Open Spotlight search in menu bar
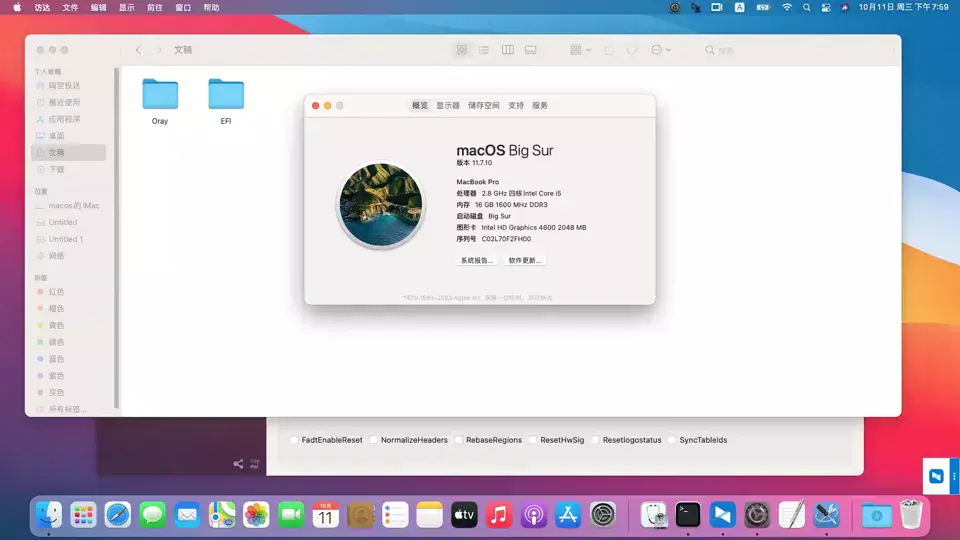Screen dimensions: 960x540 pyautogui.click(x=807, y=7)
